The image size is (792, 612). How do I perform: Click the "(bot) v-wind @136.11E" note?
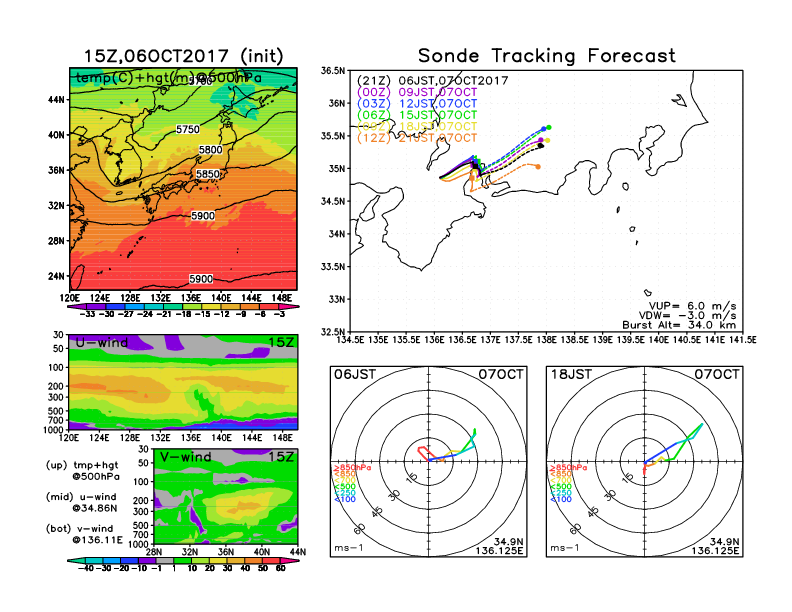[x=84, y=534]
